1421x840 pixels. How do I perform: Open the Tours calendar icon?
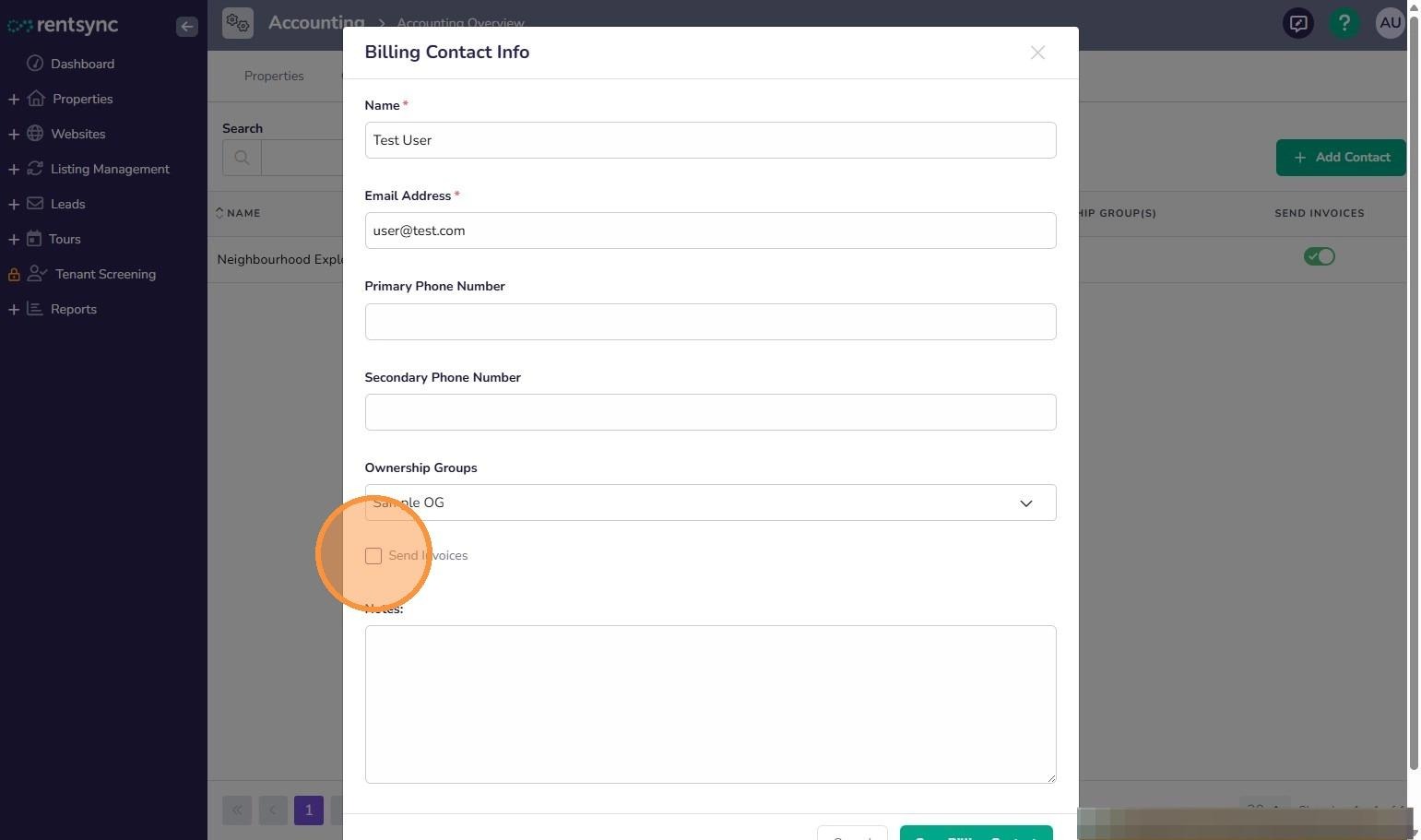(34, 239)
